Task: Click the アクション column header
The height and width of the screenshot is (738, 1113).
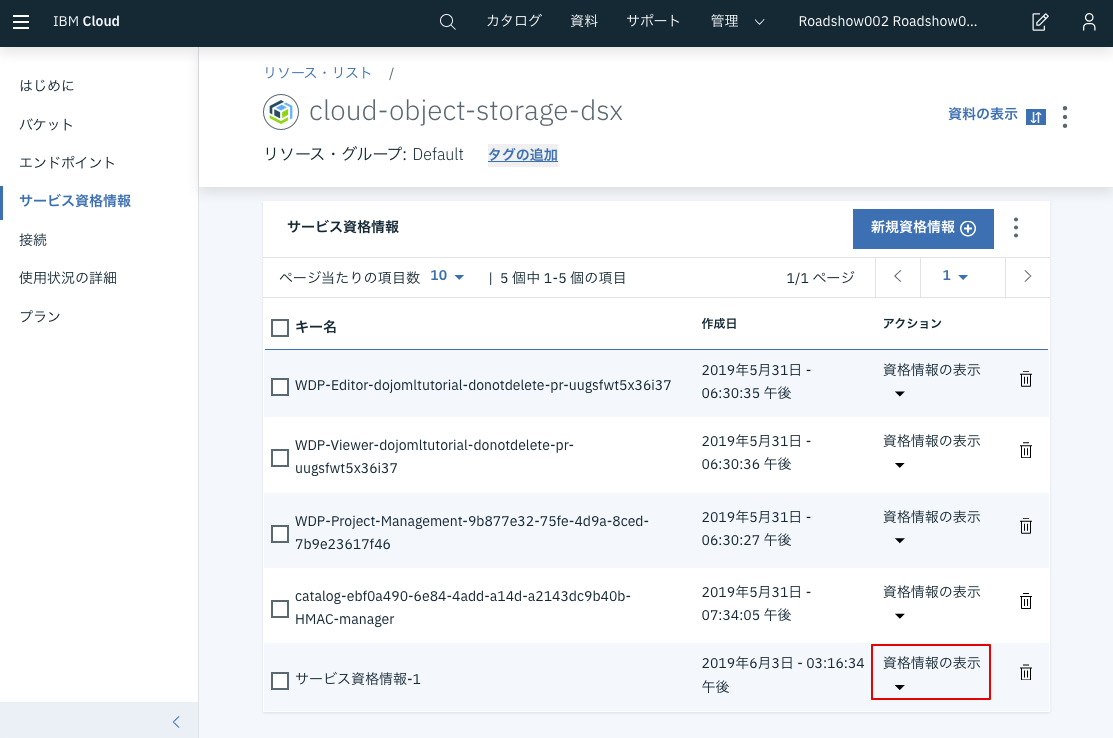Action: click(912, 324)
